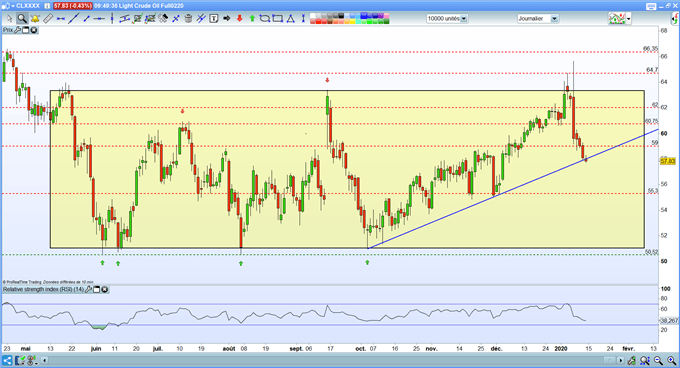This screenshot has width=680, height=368.
Task: Close the Prix price panel
Action: pos(33,30)
